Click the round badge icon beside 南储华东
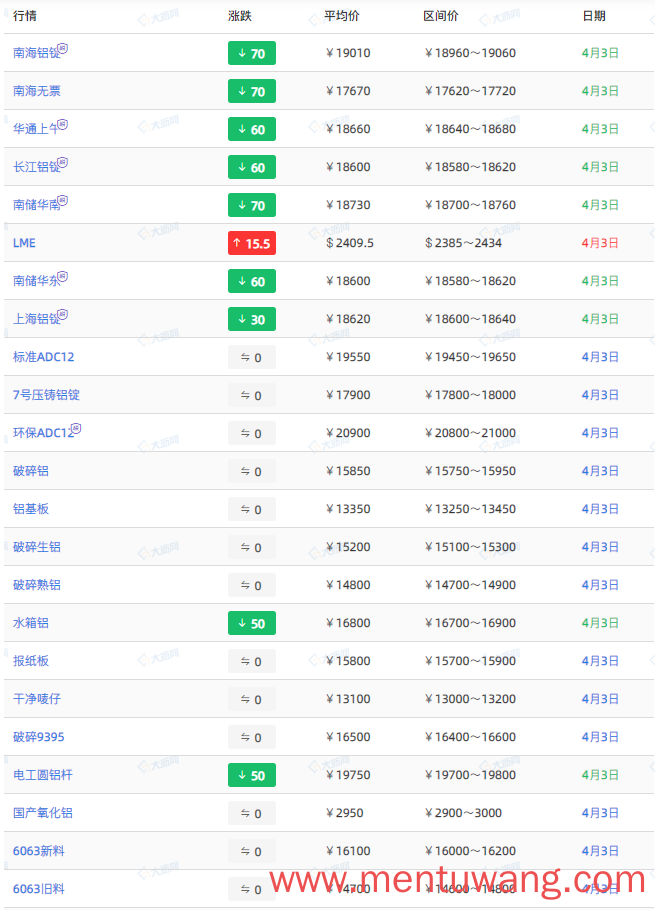This screenshot has height=910, width=655. (63, 276)
